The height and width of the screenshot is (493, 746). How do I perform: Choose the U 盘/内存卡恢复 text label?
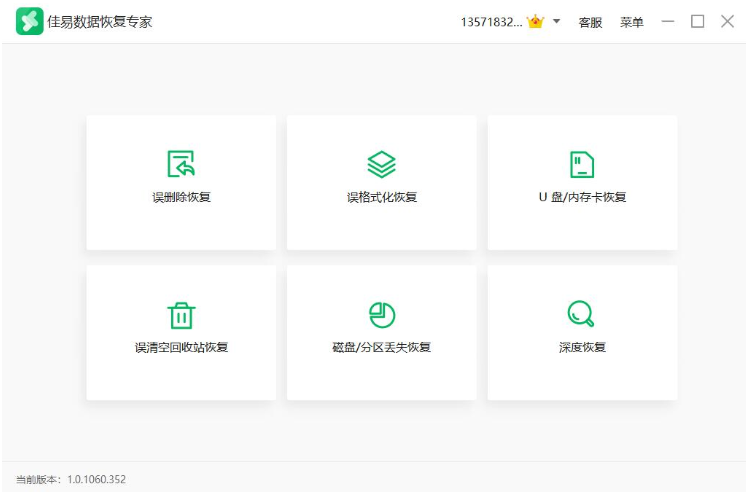pos(582,197)
